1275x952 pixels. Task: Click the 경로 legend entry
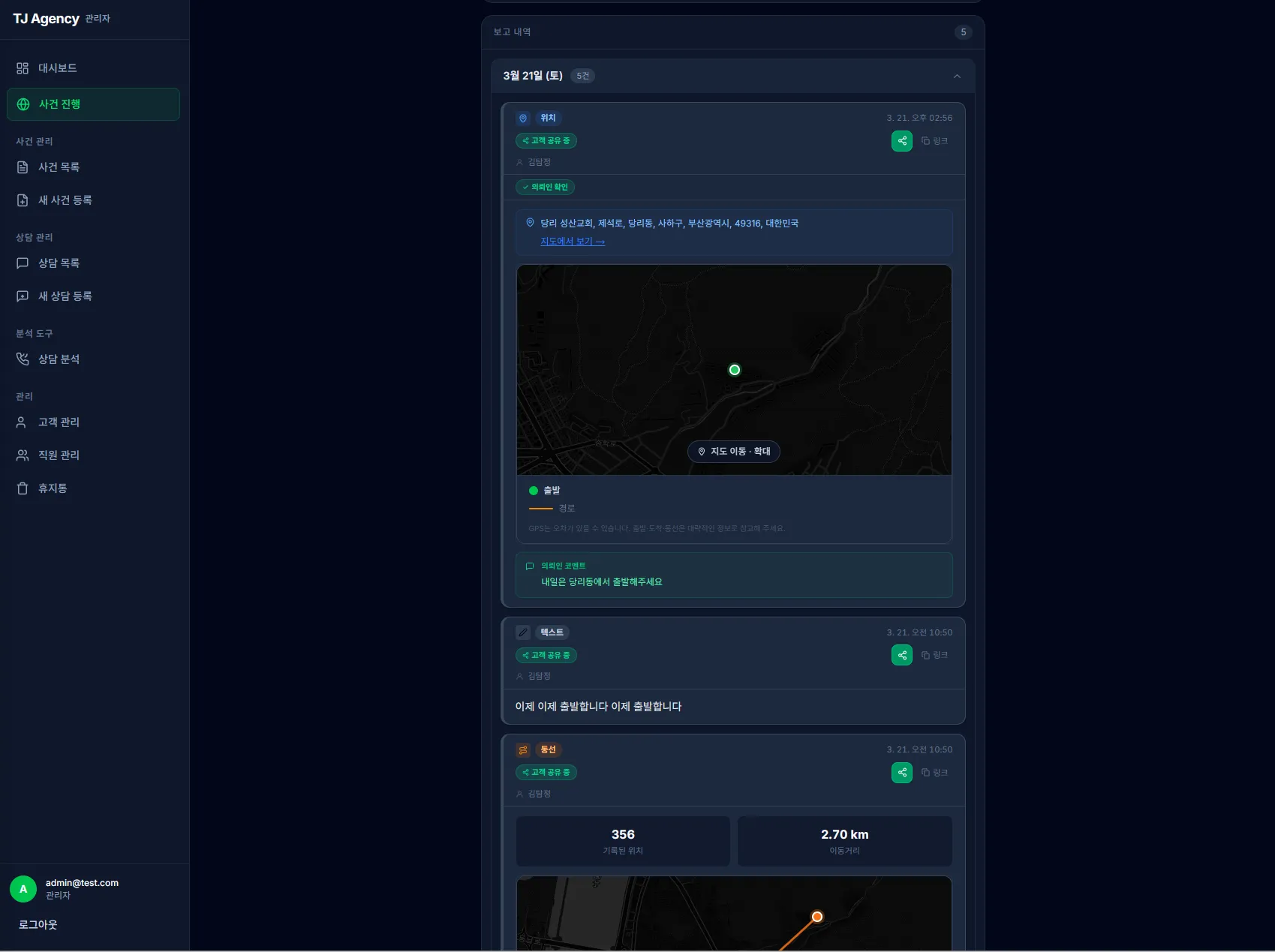552,509
